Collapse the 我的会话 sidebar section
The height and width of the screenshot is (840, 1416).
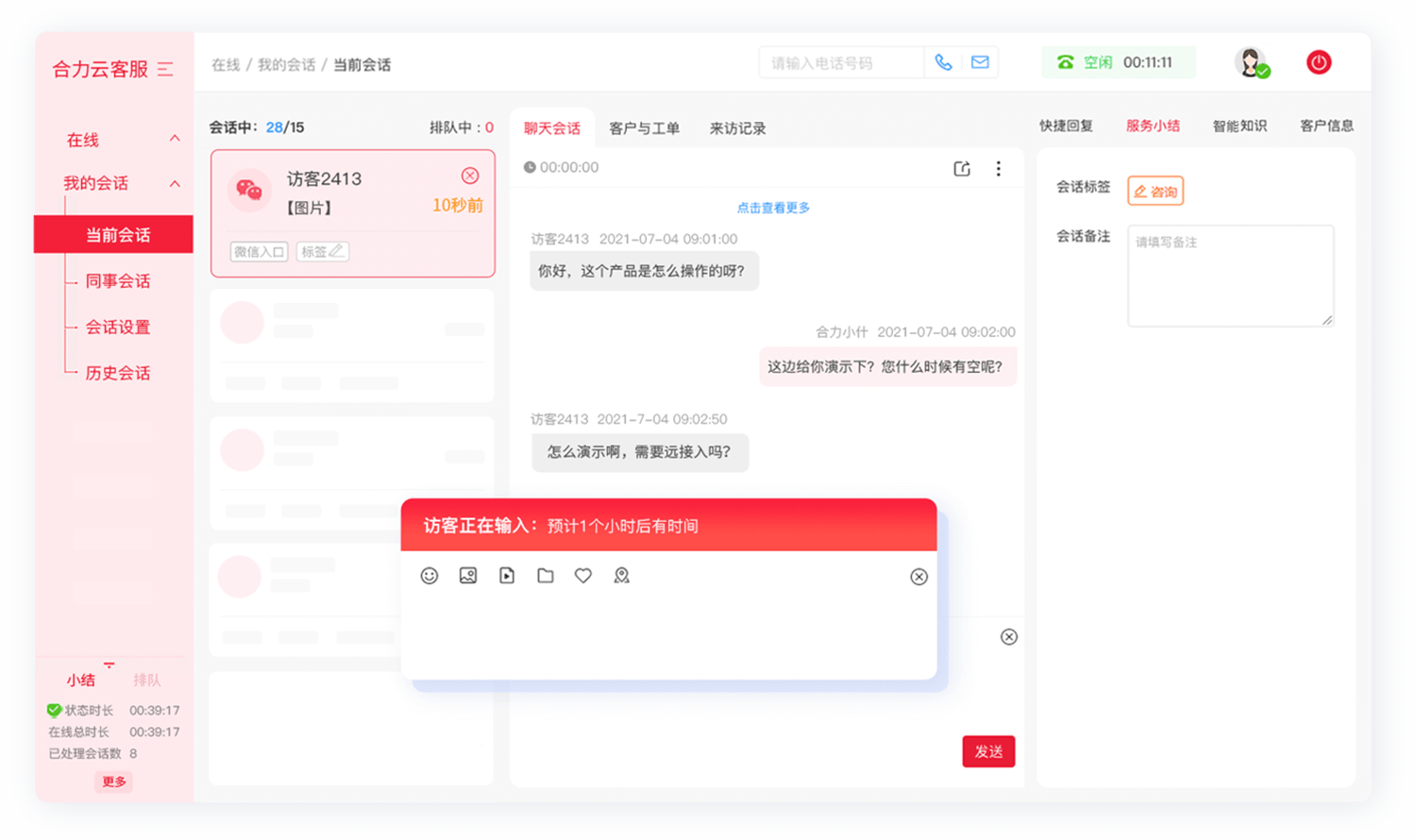[x=174, y=183]
